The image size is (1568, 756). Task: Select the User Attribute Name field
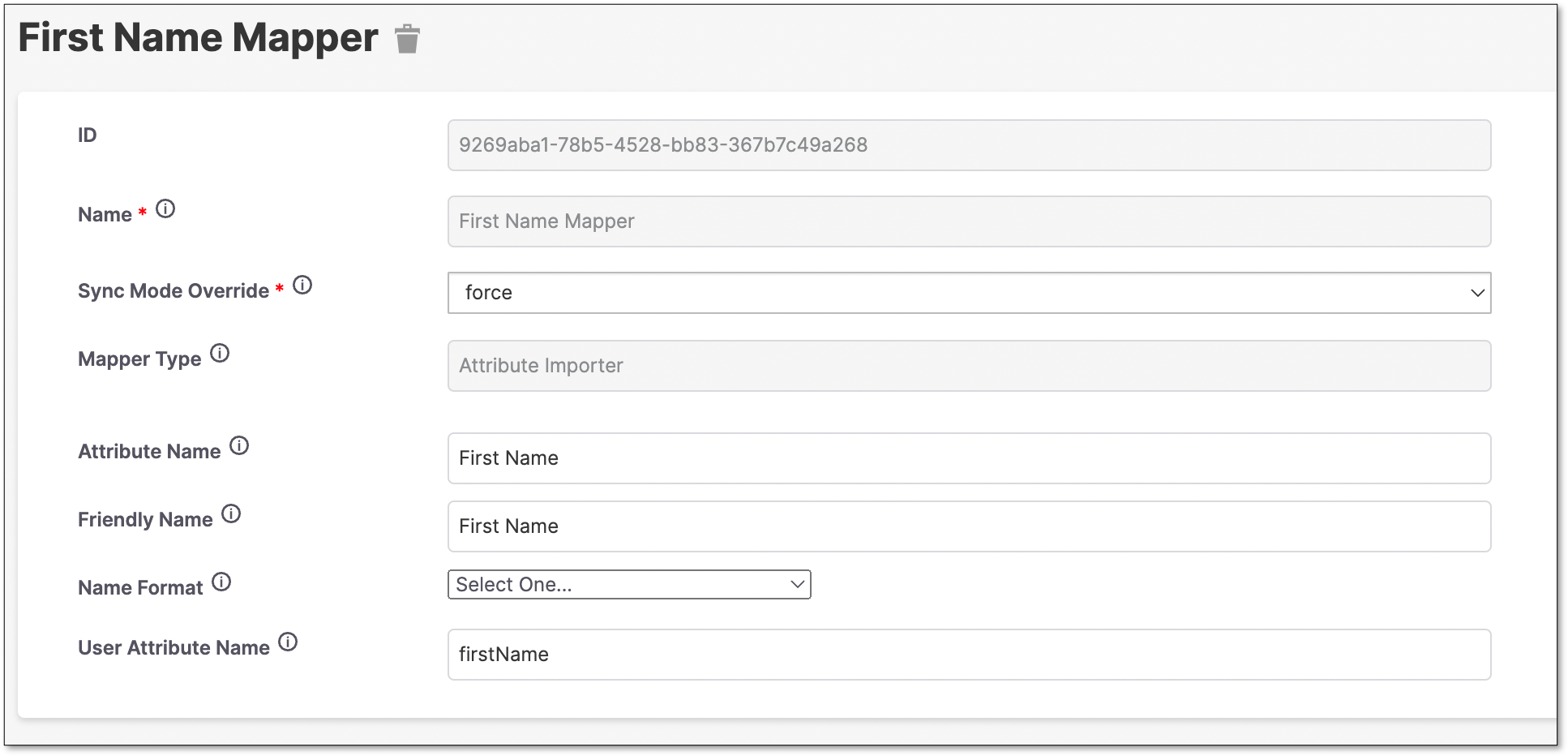[x=969, y=655]
